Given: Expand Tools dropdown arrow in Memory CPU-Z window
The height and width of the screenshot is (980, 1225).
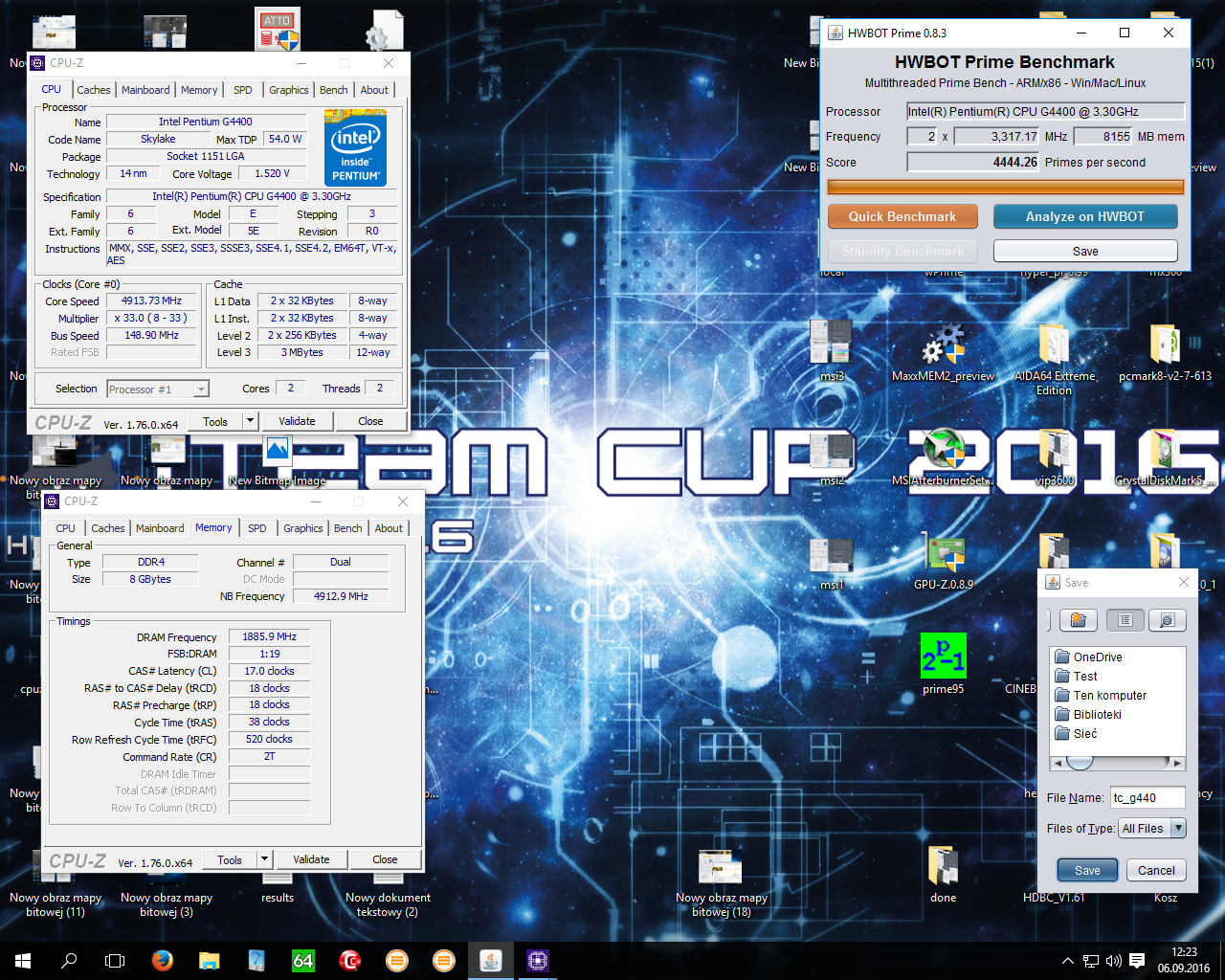Looking at the screenshot, I should 265,859.
